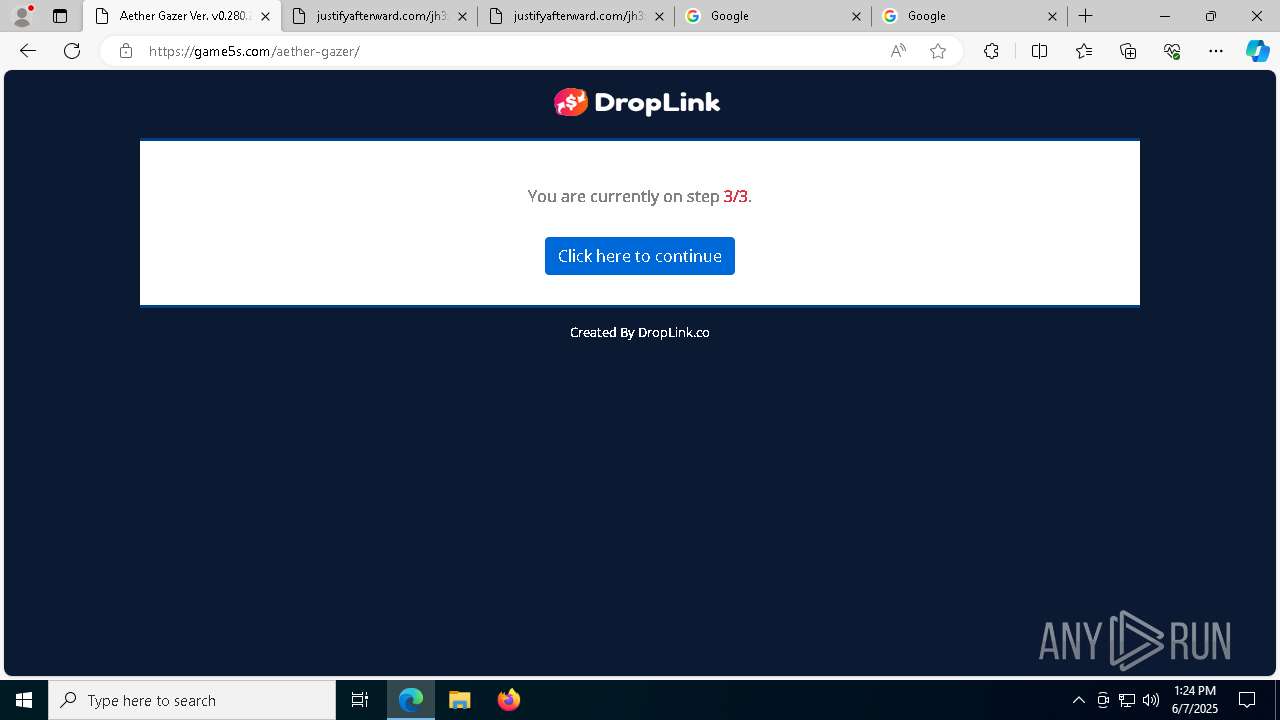Click the Edge icon on taskbar

pos(411,700)
